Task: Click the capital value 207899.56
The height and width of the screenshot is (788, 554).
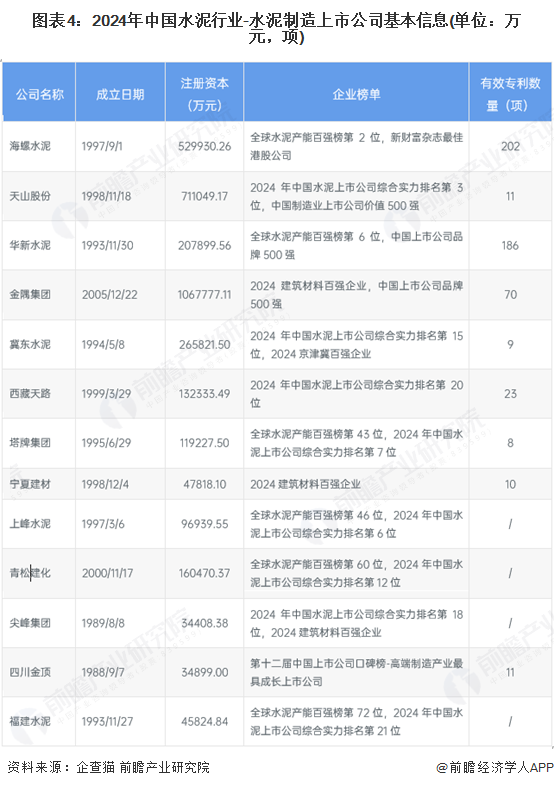Action: click(204, 245)
